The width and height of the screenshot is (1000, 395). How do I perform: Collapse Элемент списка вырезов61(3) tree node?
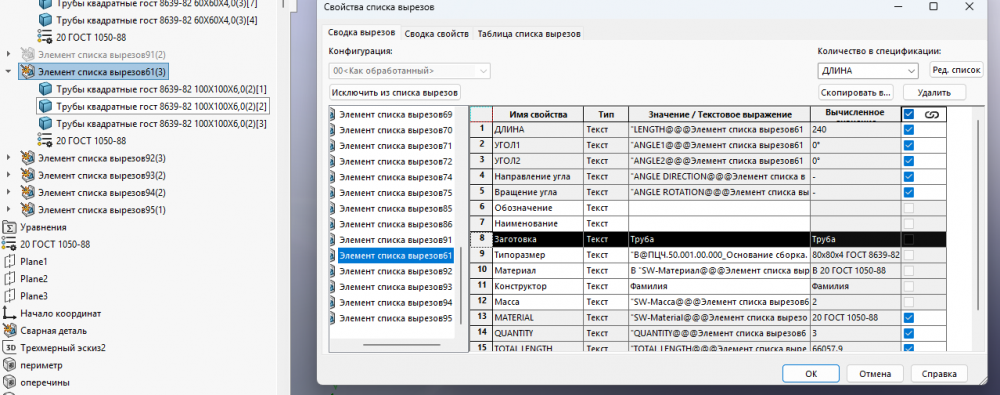[x=8, y=71]
